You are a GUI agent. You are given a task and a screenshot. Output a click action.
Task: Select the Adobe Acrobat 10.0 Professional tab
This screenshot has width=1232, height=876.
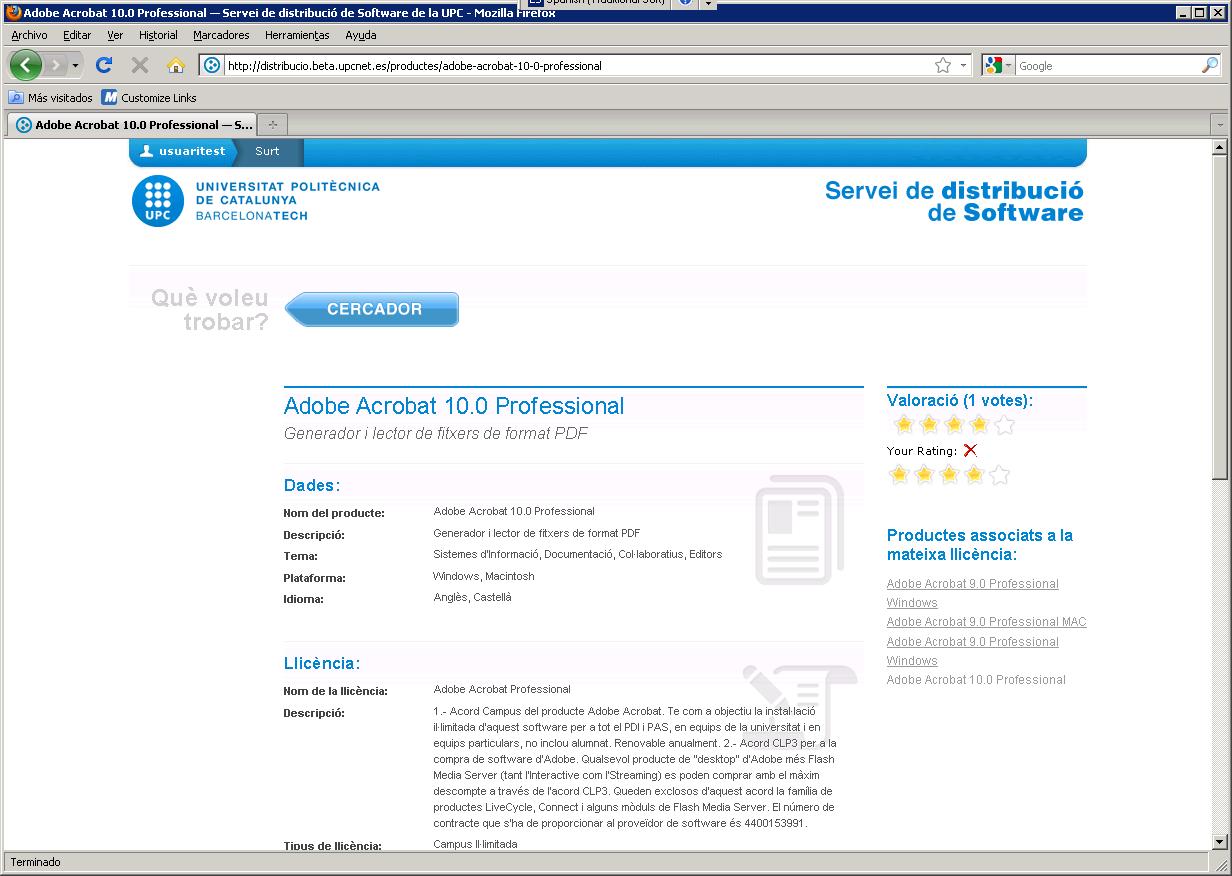pos(132,125)
